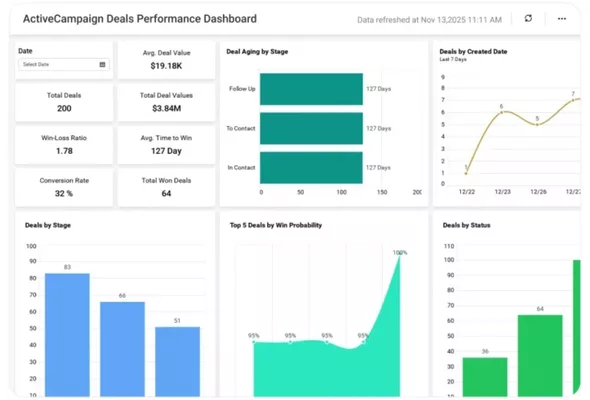Click the data point labeled 6 on 12/23
Screen dimensions: 590x400
(x=502, y=112)
